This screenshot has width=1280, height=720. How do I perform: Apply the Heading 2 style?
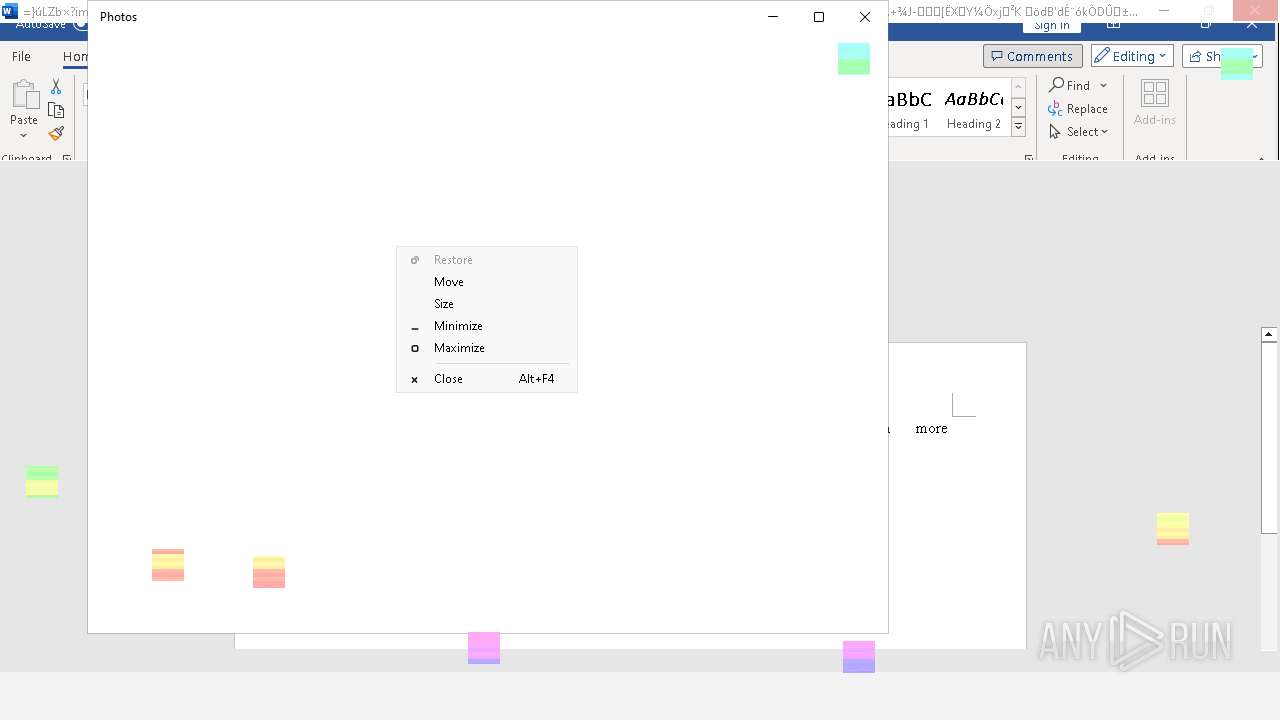click(x=973, y=107)
